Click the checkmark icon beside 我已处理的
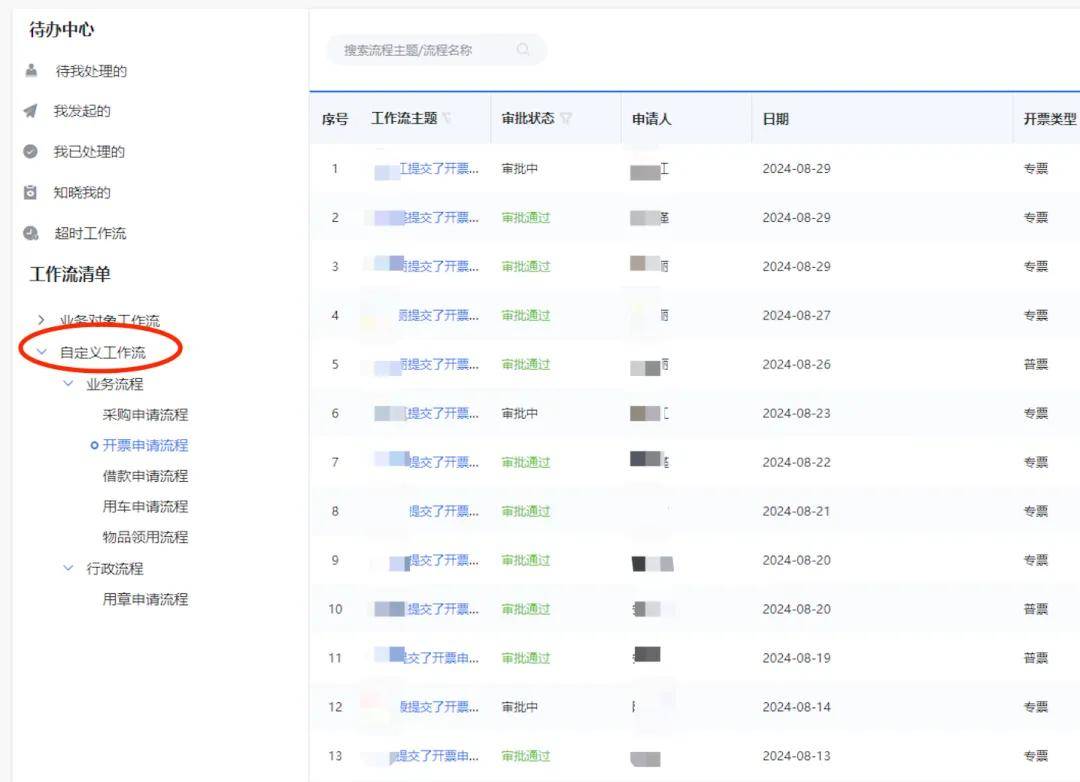The width and height of the screenshot is (1080, 782). click(31, 152)
